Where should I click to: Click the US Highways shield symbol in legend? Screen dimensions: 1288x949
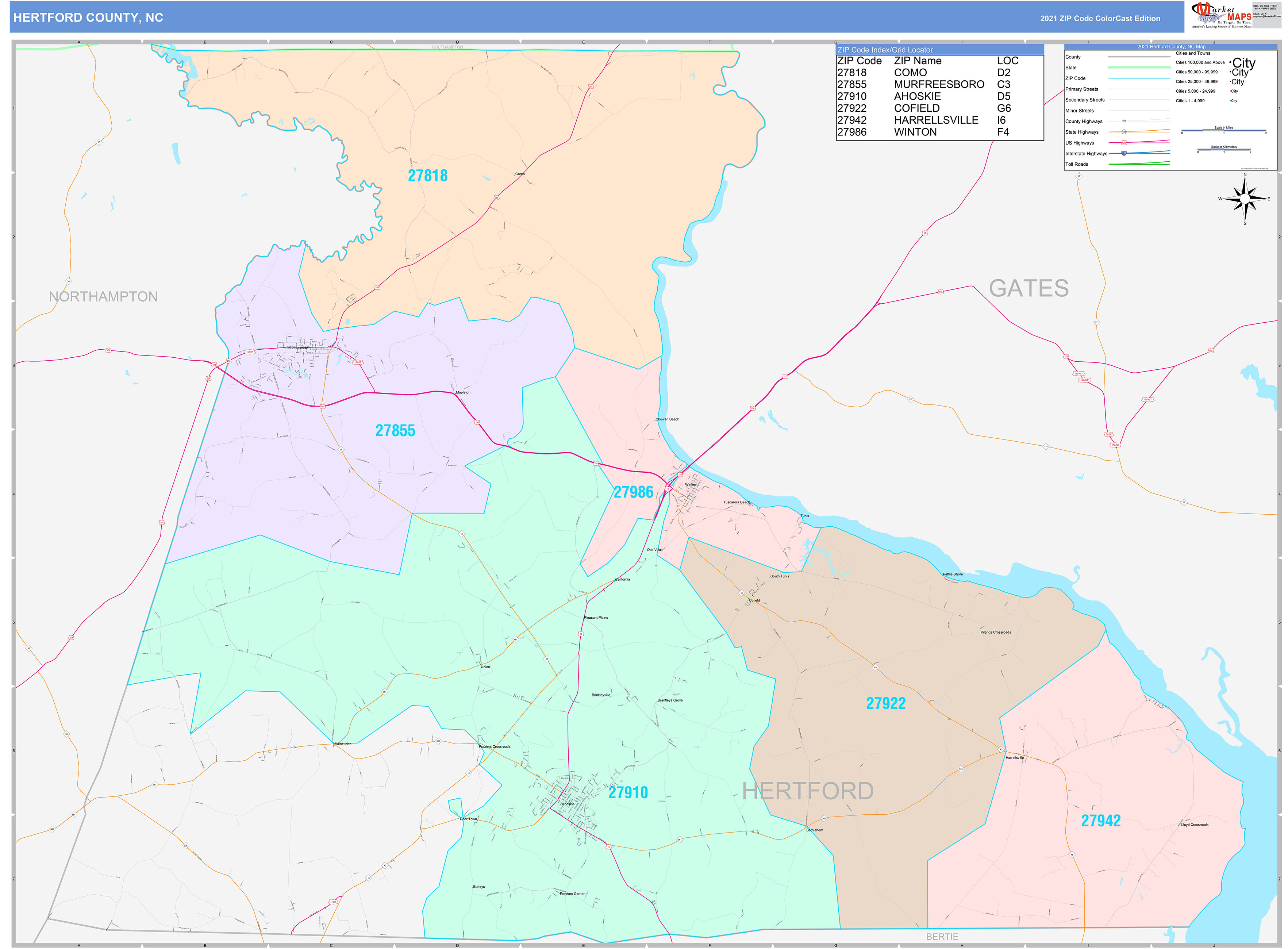[x=1124, y=143]
